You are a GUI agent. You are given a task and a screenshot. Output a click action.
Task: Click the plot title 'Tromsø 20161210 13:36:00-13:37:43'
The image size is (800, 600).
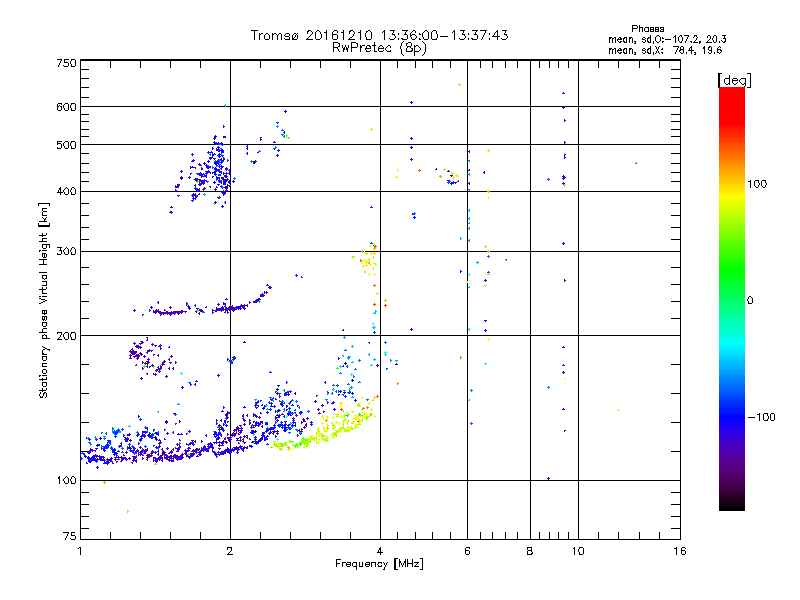tap(380, 35)
